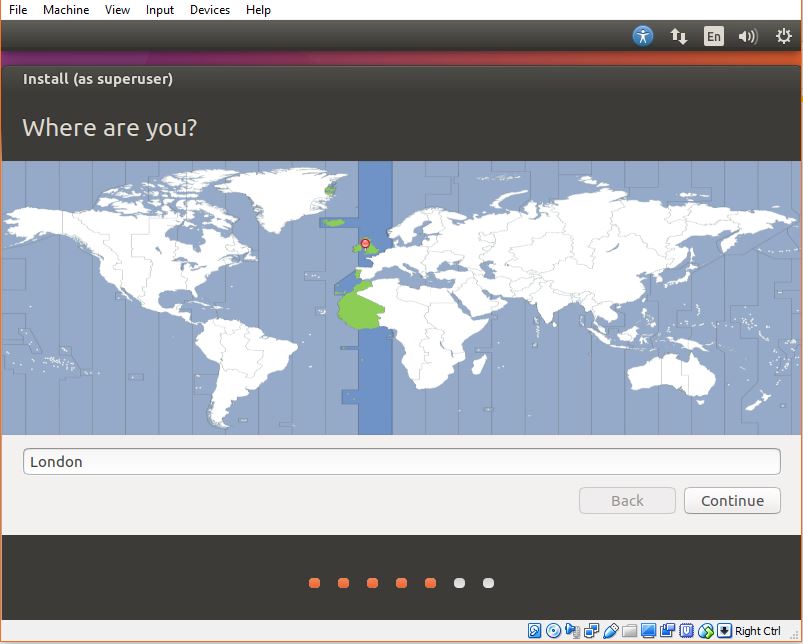Click the En keyboard layout indicator

(x=713, y=35)
